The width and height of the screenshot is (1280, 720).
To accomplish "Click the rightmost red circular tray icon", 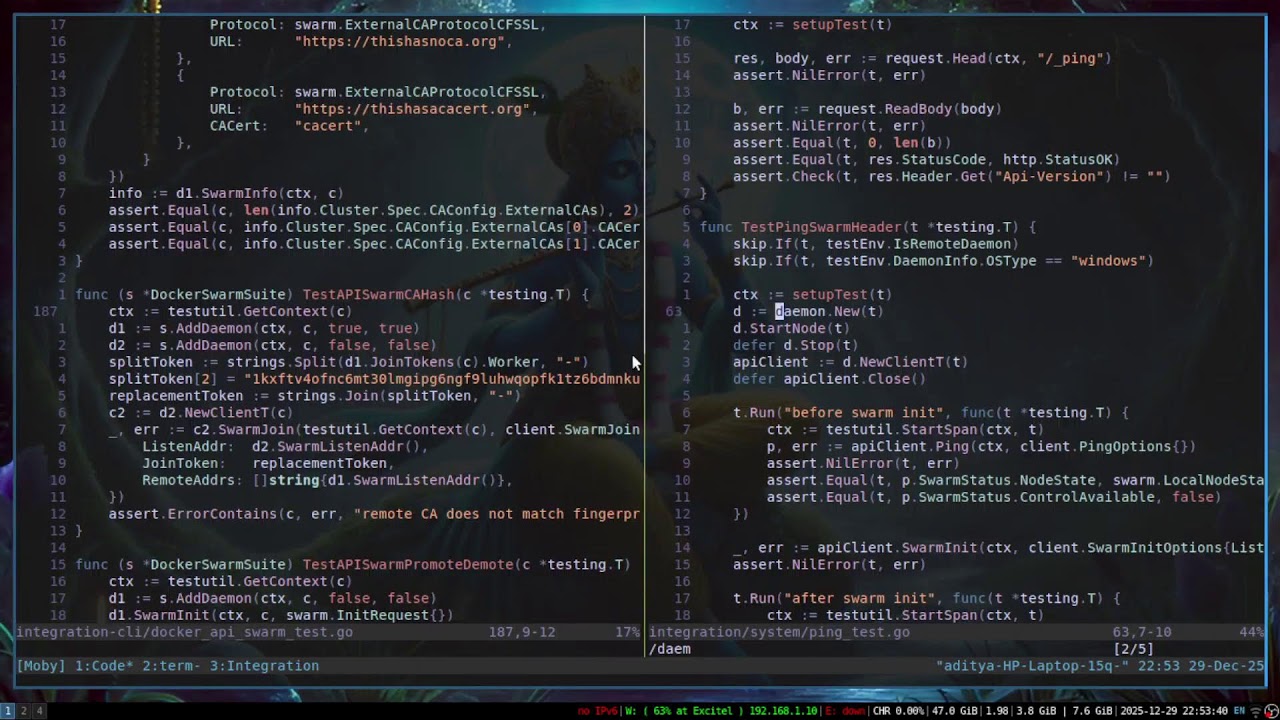I will coord(1272,711).
